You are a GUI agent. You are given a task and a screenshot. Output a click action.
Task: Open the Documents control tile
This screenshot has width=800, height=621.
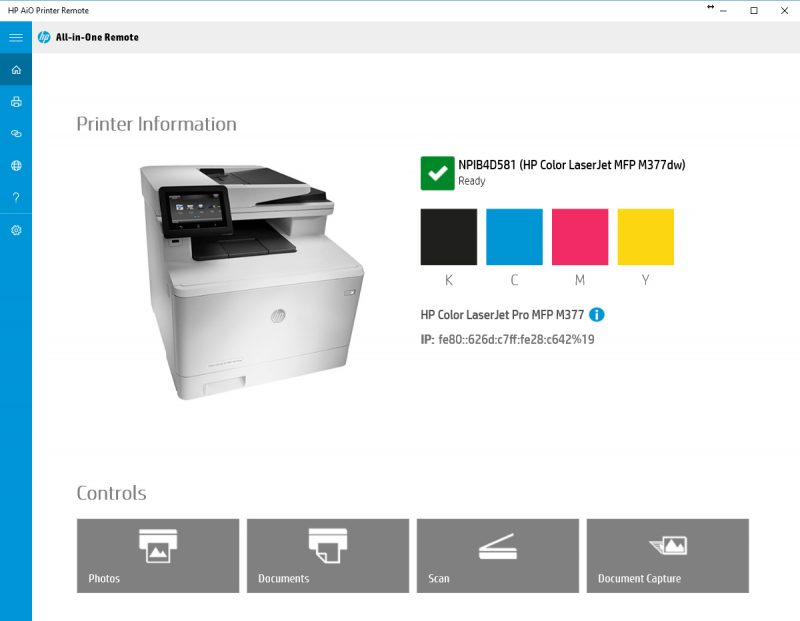328,556
